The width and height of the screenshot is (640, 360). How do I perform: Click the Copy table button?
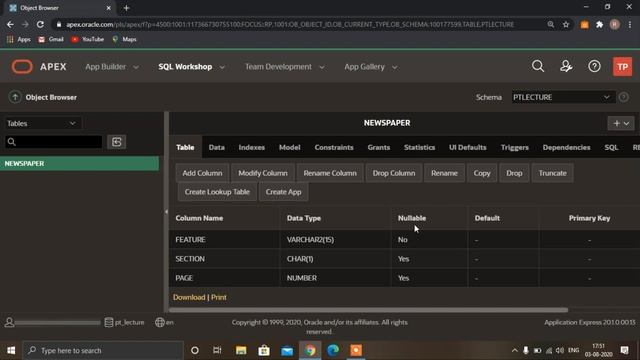click(482, 173)
